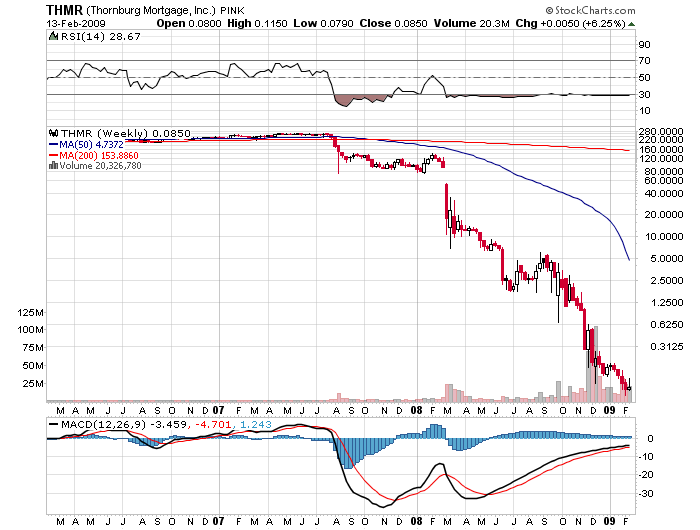Click the 25M volume axis label
This screenshot has width=700, height=530.
(33, 384)
